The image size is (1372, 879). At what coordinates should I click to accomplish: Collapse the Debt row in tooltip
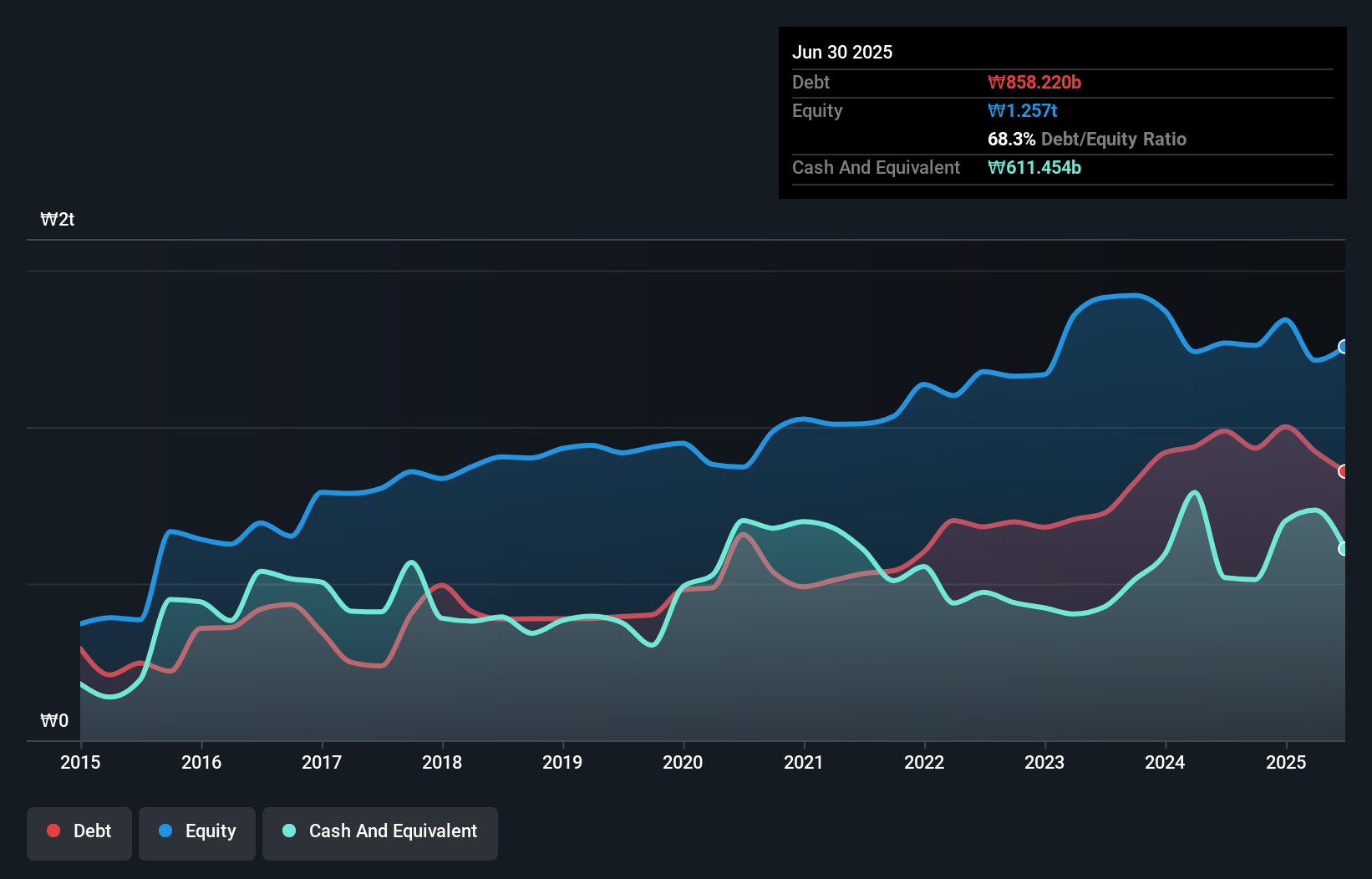pyautogui.click(x=810, y=82)
